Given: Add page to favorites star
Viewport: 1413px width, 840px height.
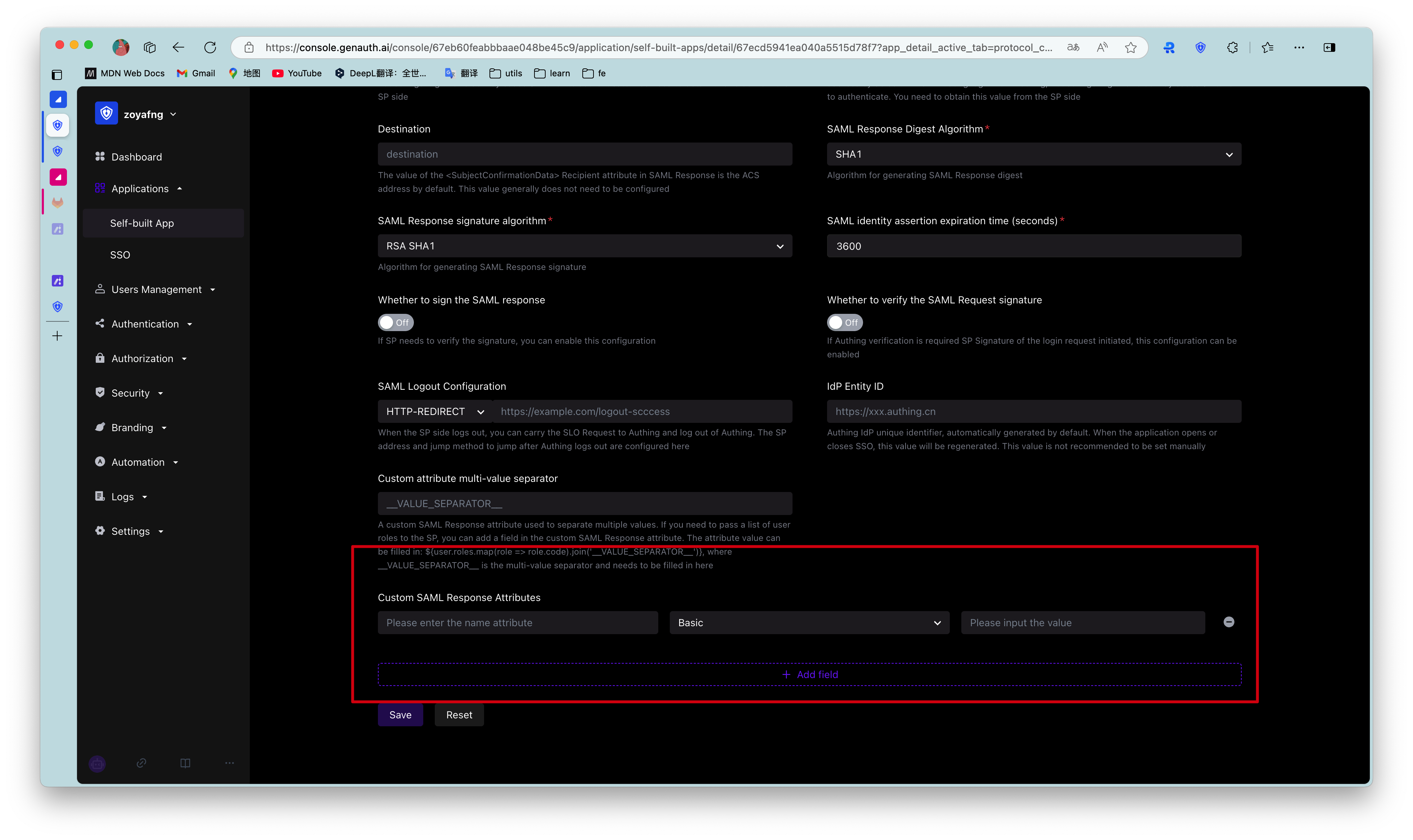Looking at the screenshot, I should click(x=1130, y=48).
